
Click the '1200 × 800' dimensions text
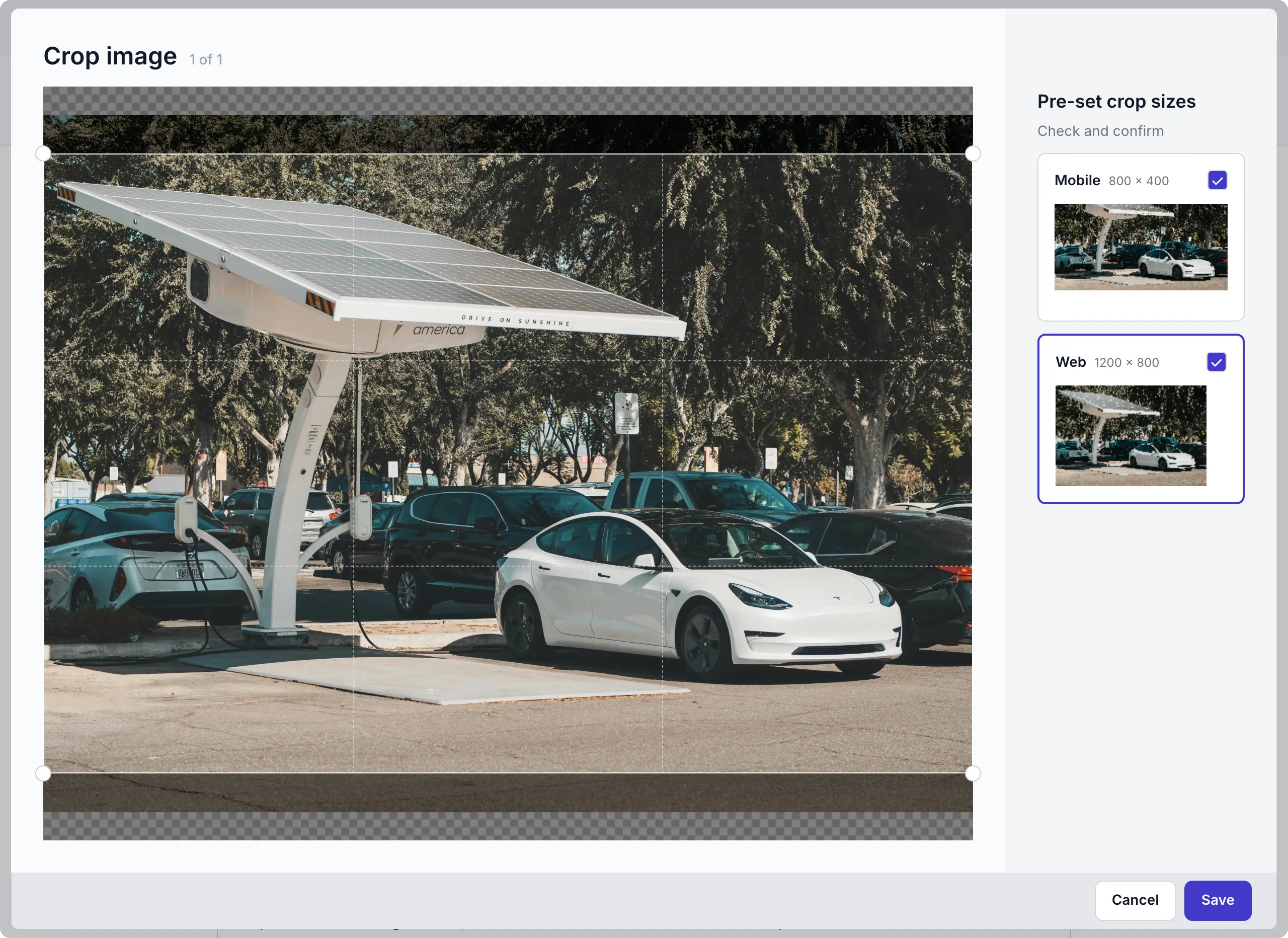pyautogui.click(x=1126, y=362)
